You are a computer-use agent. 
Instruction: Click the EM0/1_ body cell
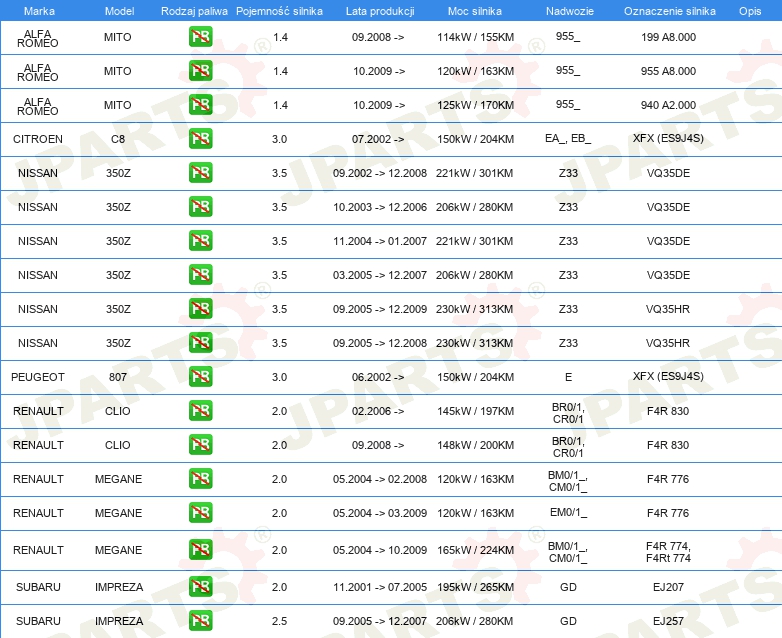coord(568,512)
